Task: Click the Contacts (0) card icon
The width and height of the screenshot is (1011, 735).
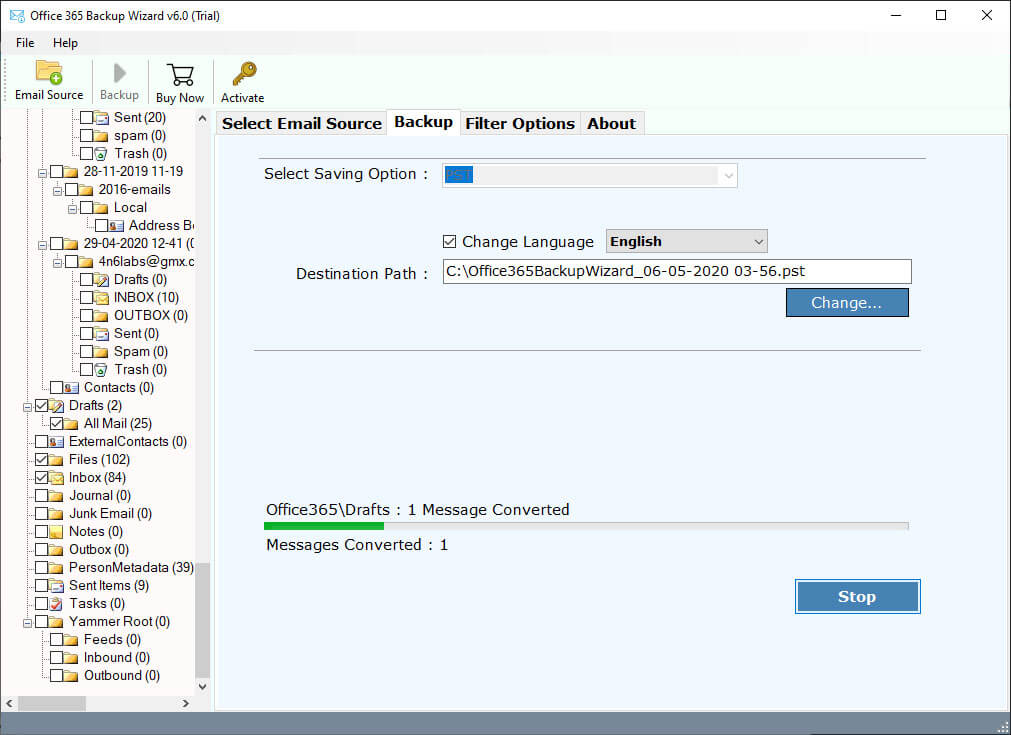Action: [x=71, y=387]
